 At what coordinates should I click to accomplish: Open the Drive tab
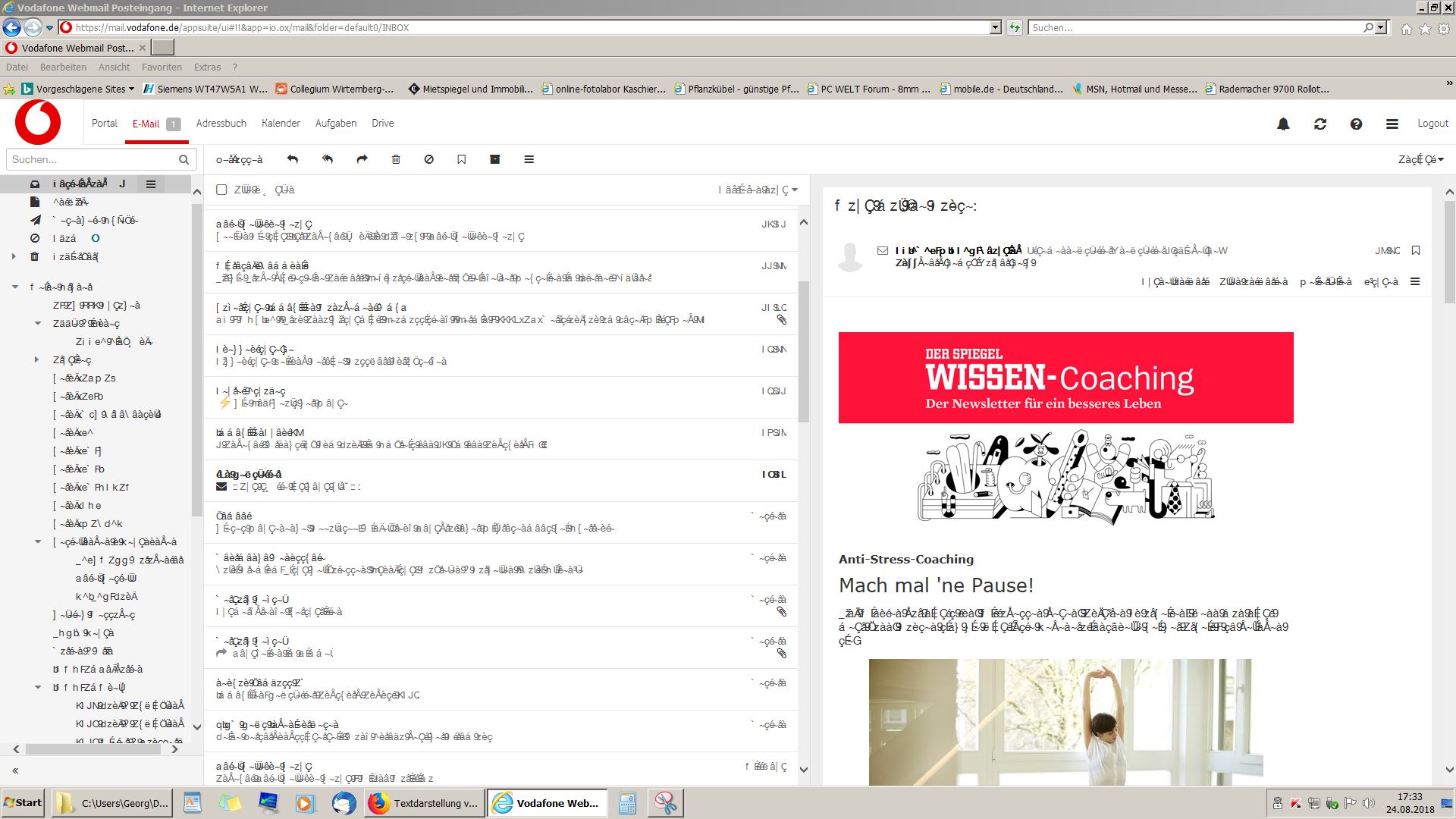(383, 123)
